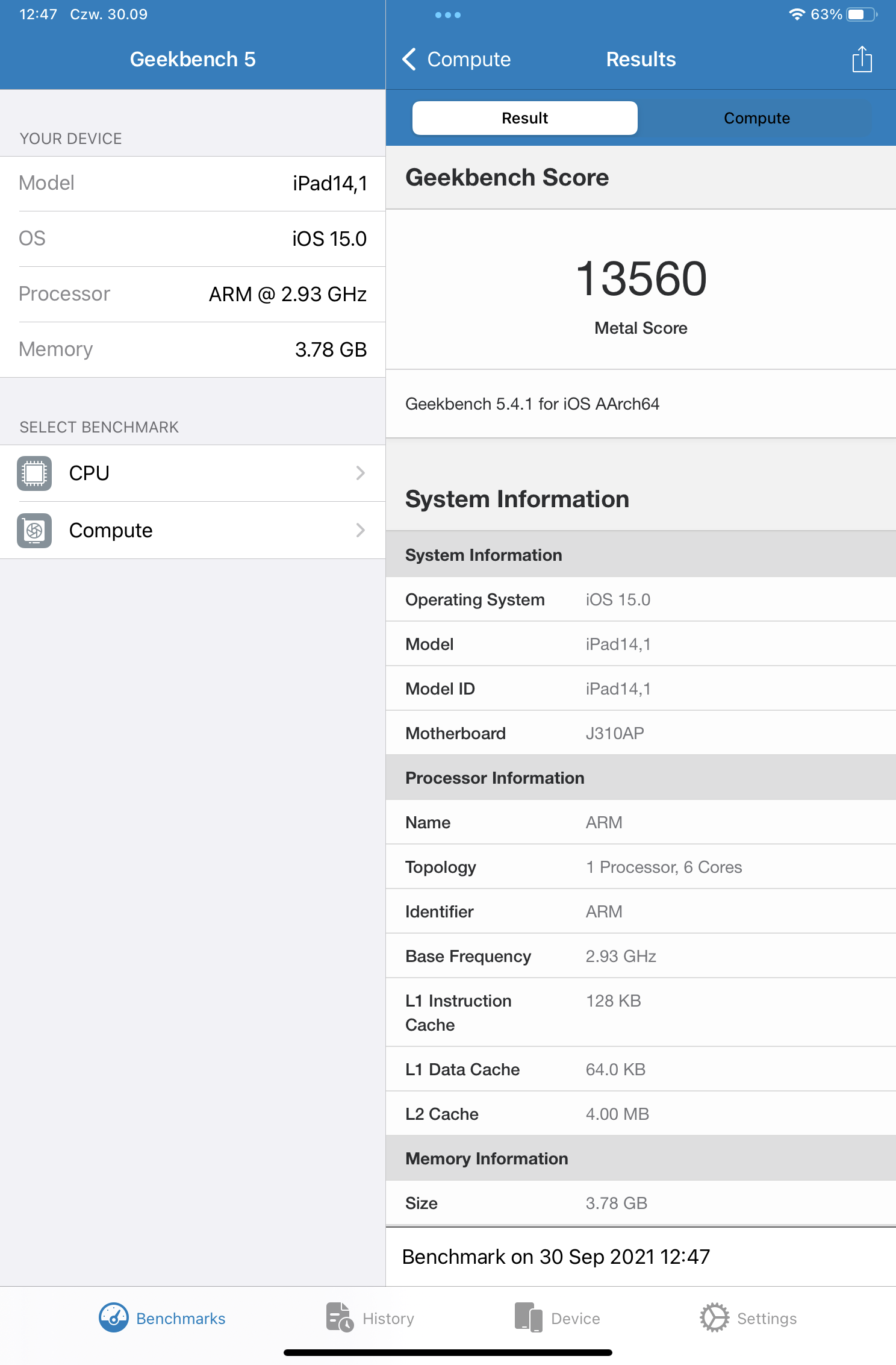This screenshot has height=1365, width=896.
Task: Open the Device icon in bottom bar
Action: (528, 1317)
